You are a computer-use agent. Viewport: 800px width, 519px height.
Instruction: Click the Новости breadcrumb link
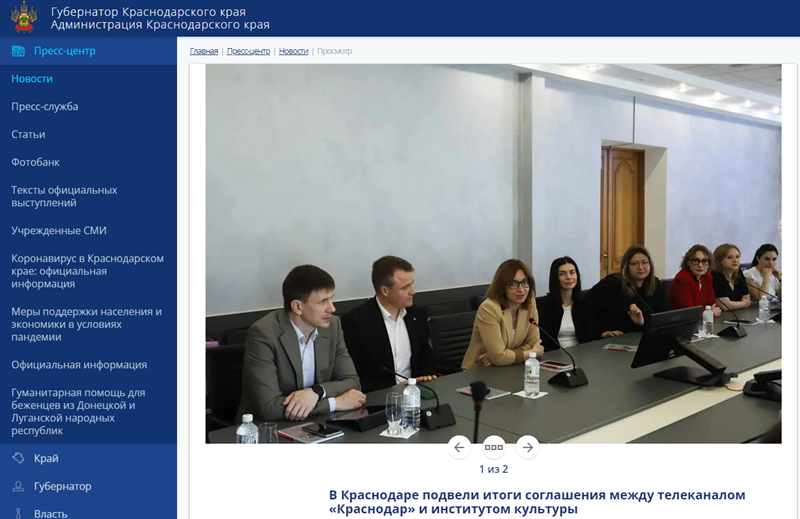[293, 51]
